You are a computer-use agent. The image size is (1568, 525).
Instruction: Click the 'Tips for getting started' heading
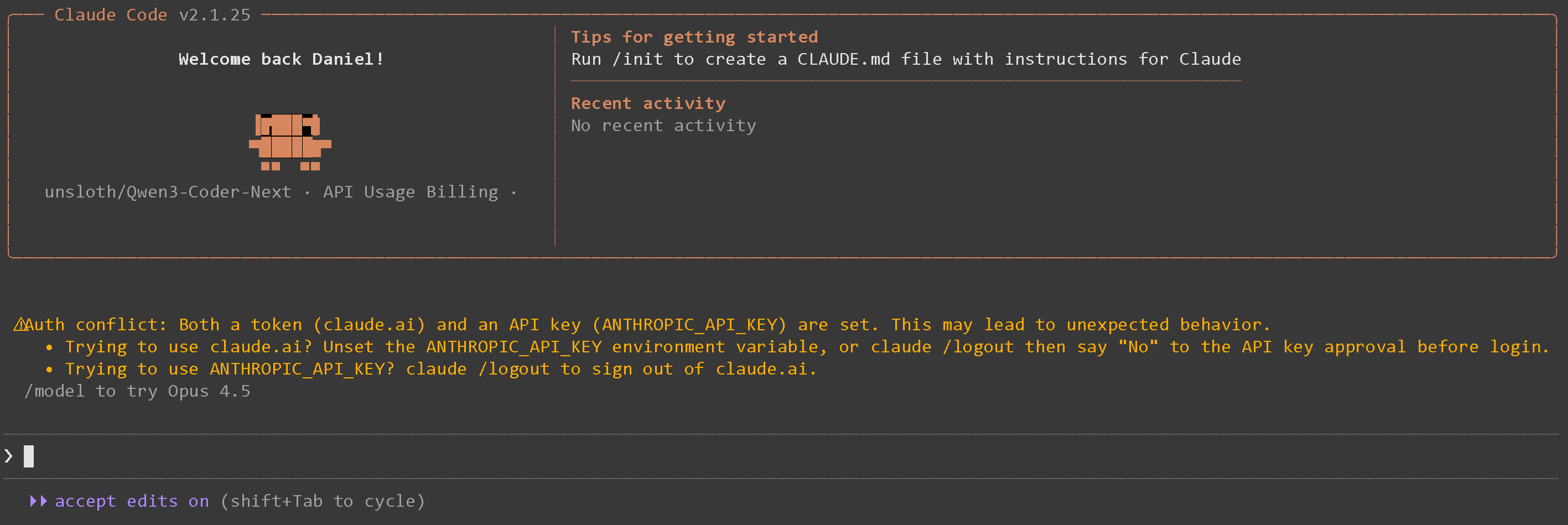coord(694,37)
